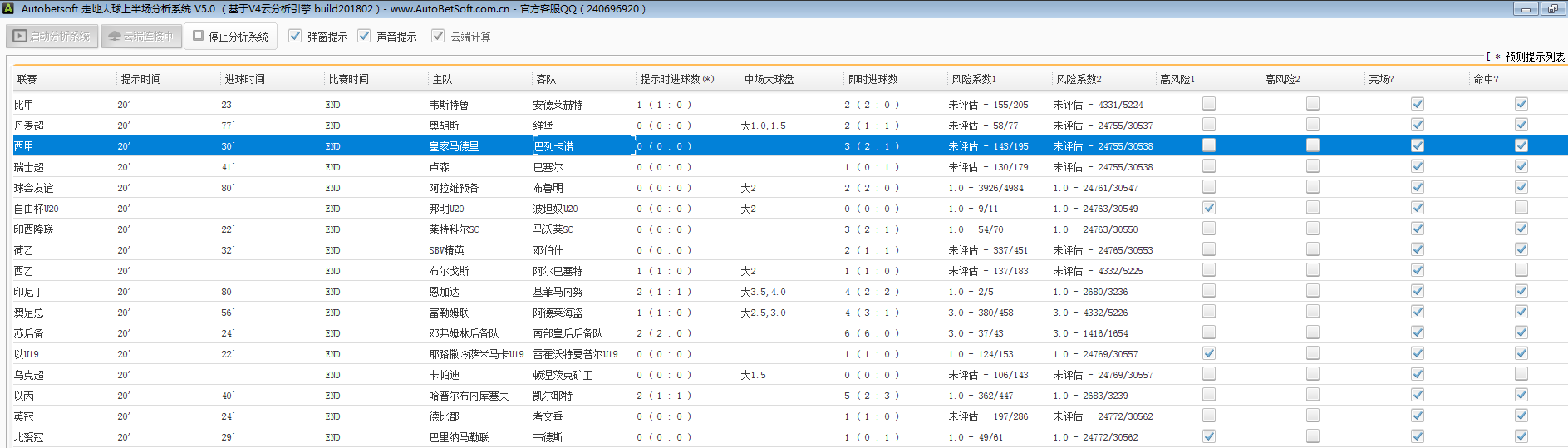Uncheck 高风险1 in the 自由杯U20 row

(1209, 208)
